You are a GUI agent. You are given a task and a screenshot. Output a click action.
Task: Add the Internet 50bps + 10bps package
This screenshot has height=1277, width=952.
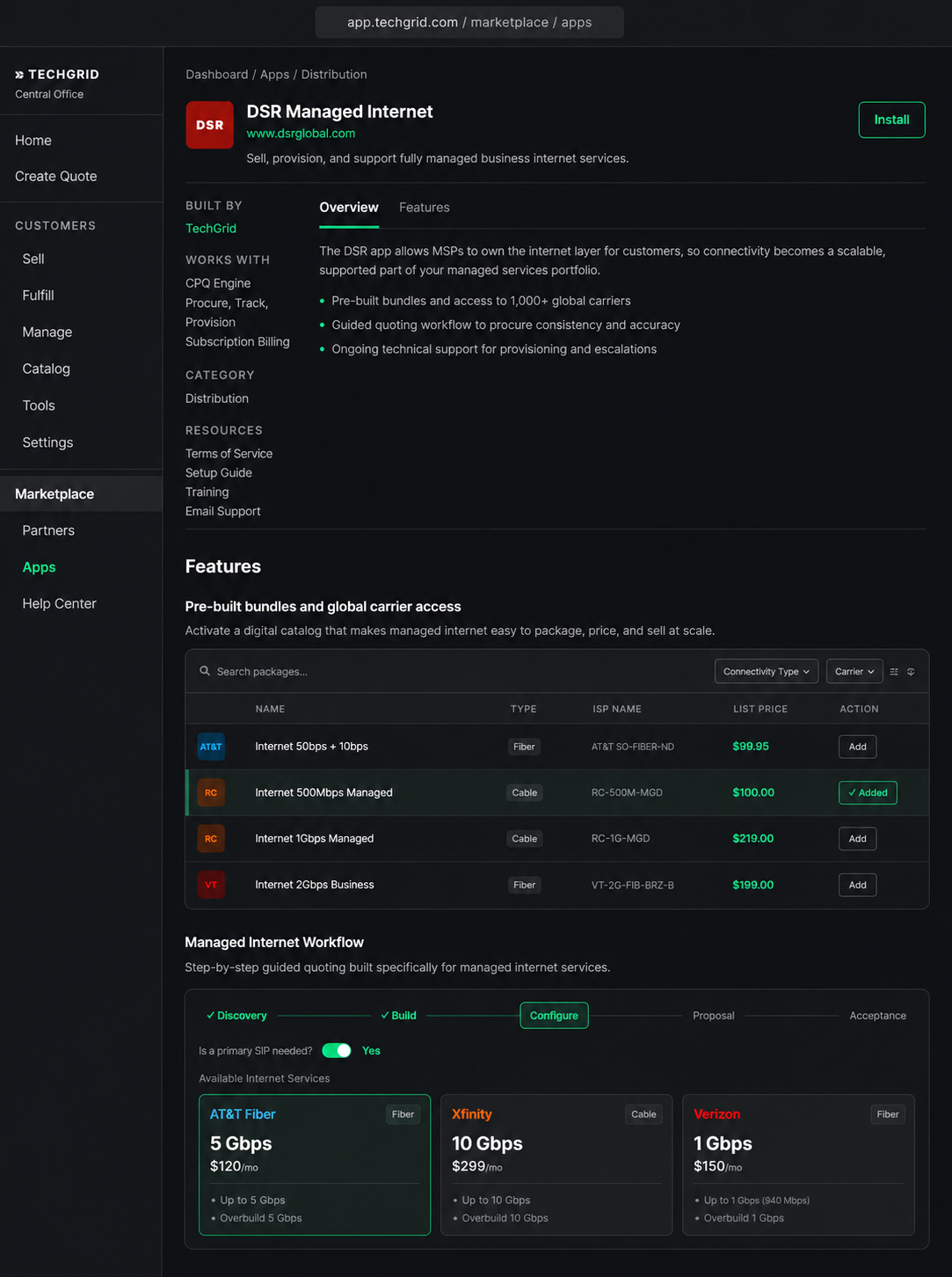click(857, 747)
